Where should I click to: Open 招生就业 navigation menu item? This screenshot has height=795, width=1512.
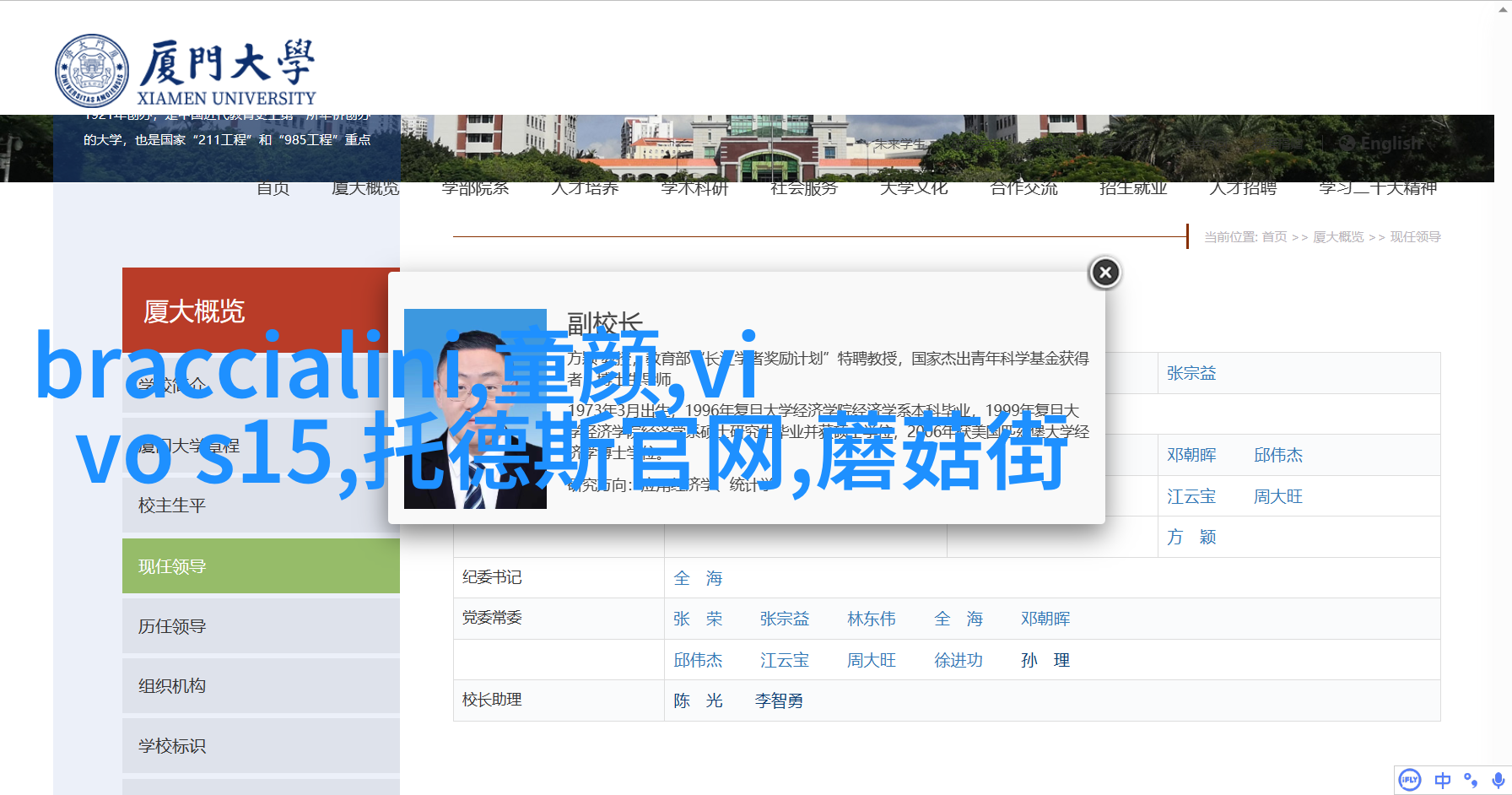click(x=1133, y=188)
